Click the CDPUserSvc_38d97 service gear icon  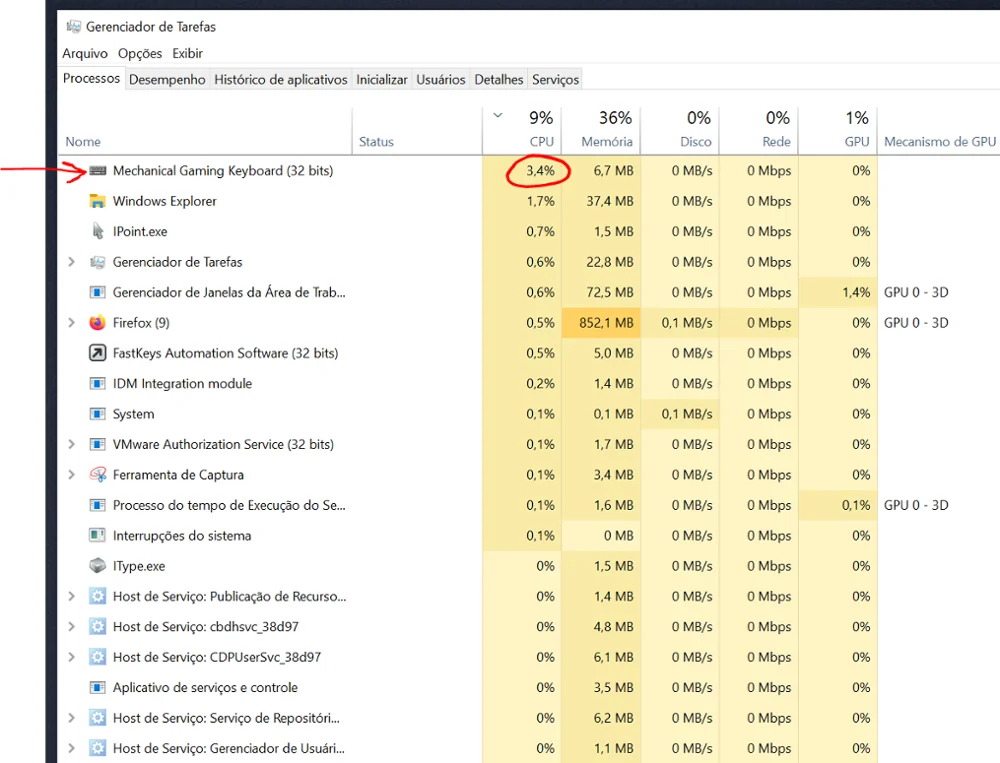98,657
